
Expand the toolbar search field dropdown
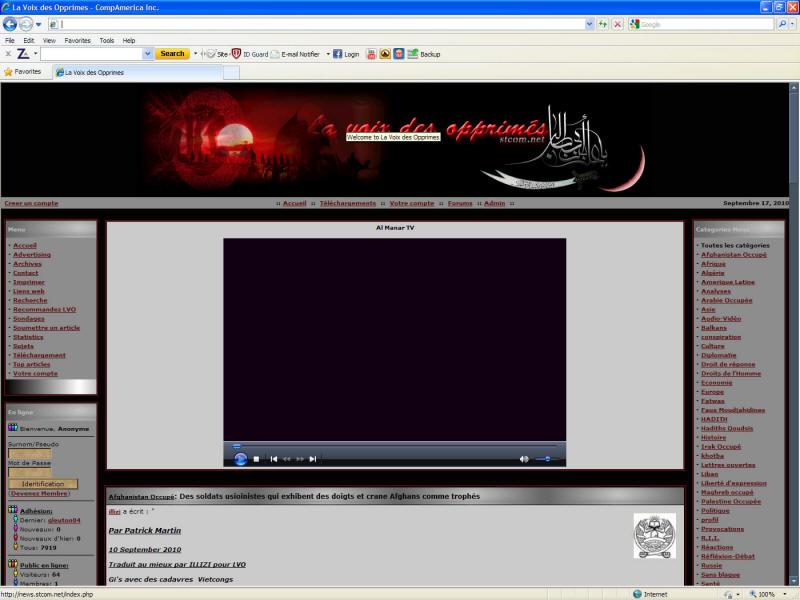(147, 54)
